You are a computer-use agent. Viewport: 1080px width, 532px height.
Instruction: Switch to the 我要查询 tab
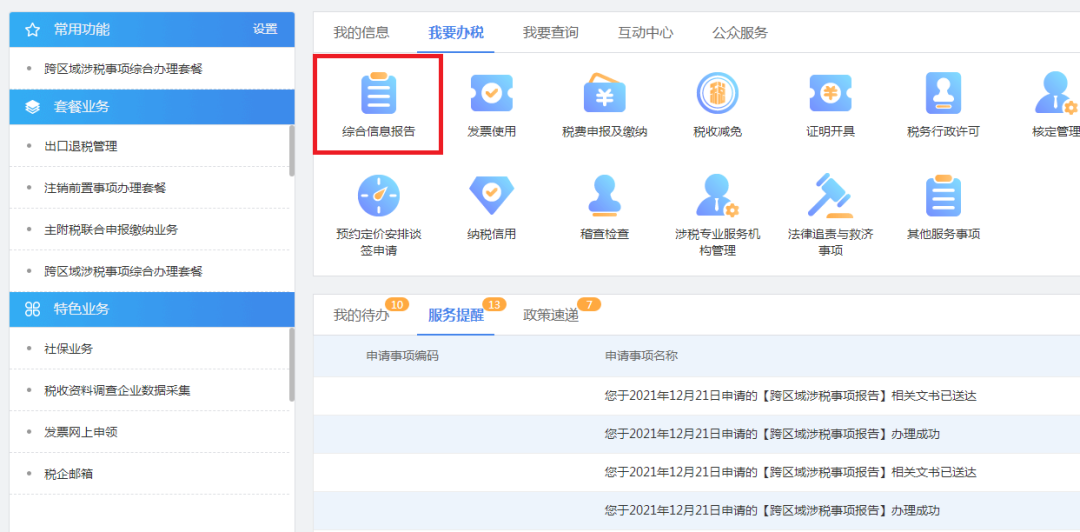550,32
